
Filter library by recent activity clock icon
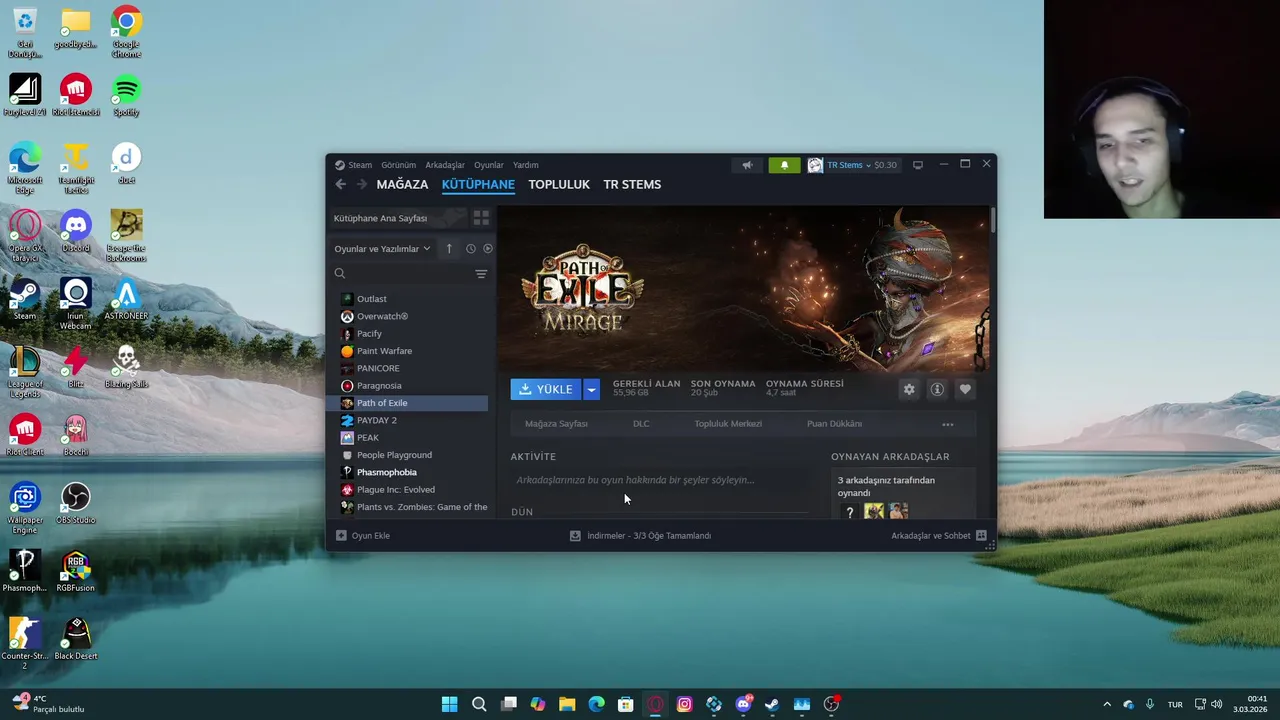click(x=470, y=249)
